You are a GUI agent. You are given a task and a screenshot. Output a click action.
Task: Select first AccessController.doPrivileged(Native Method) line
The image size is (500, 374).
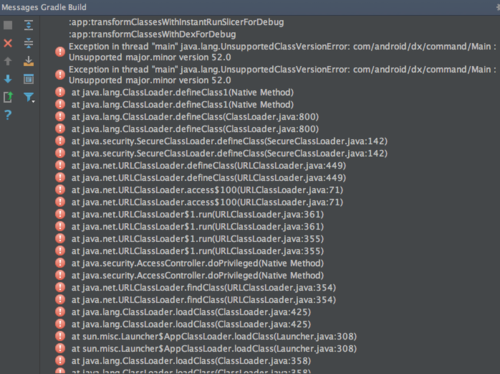[197, 263]
